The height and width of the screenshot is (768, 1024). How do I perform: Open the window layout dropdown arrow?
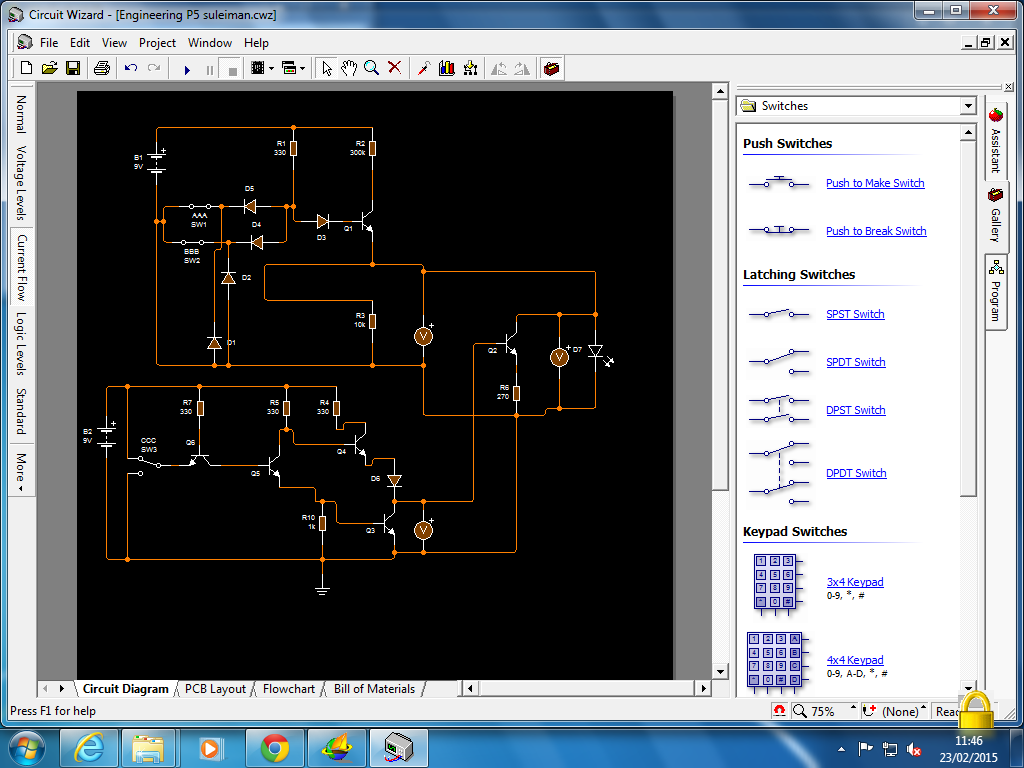click(302, 69)
